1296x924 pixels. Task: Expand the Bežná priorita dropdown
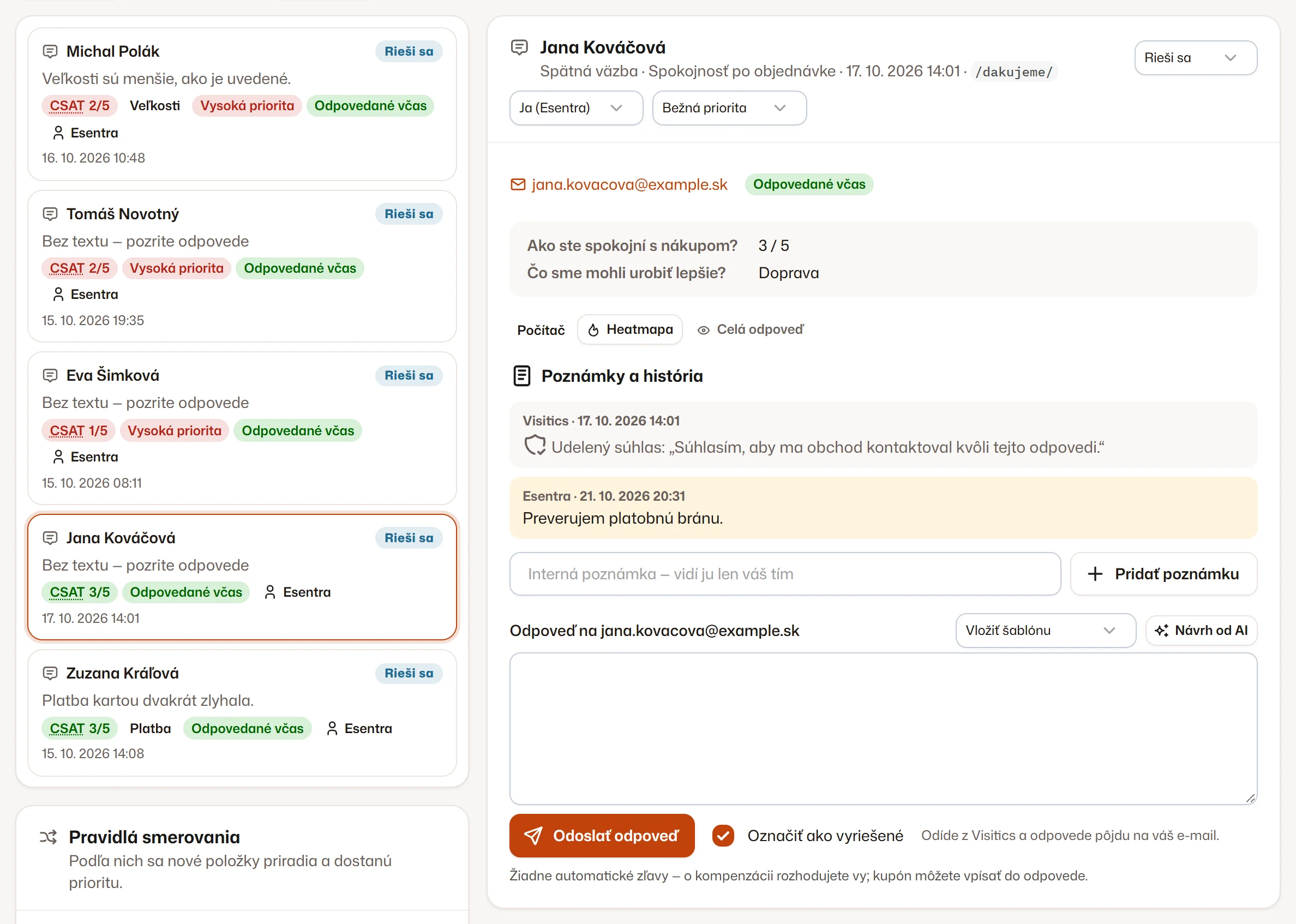pos(729,108)
